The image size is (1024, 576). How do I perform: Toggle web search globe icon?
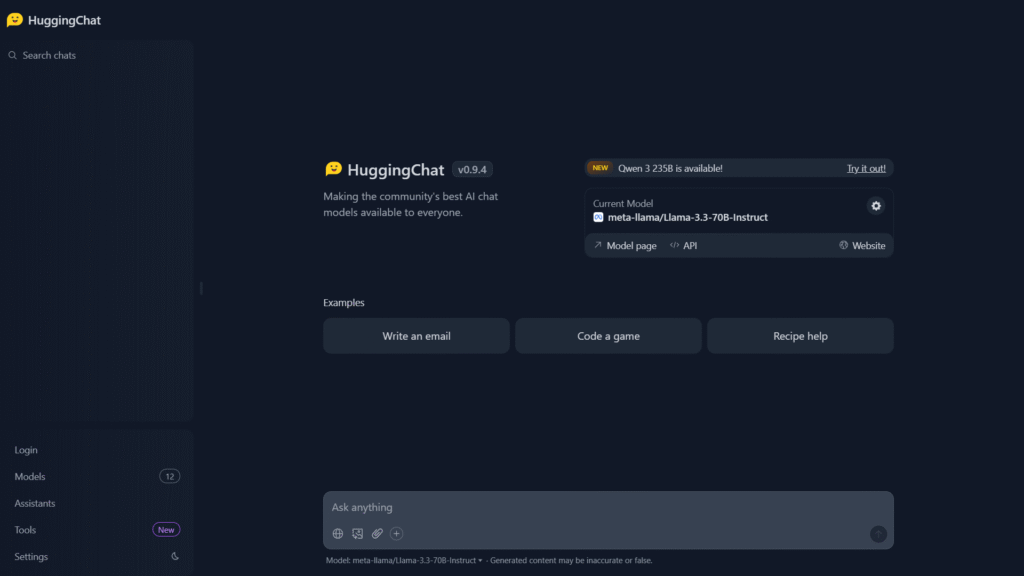coord(338,534)
